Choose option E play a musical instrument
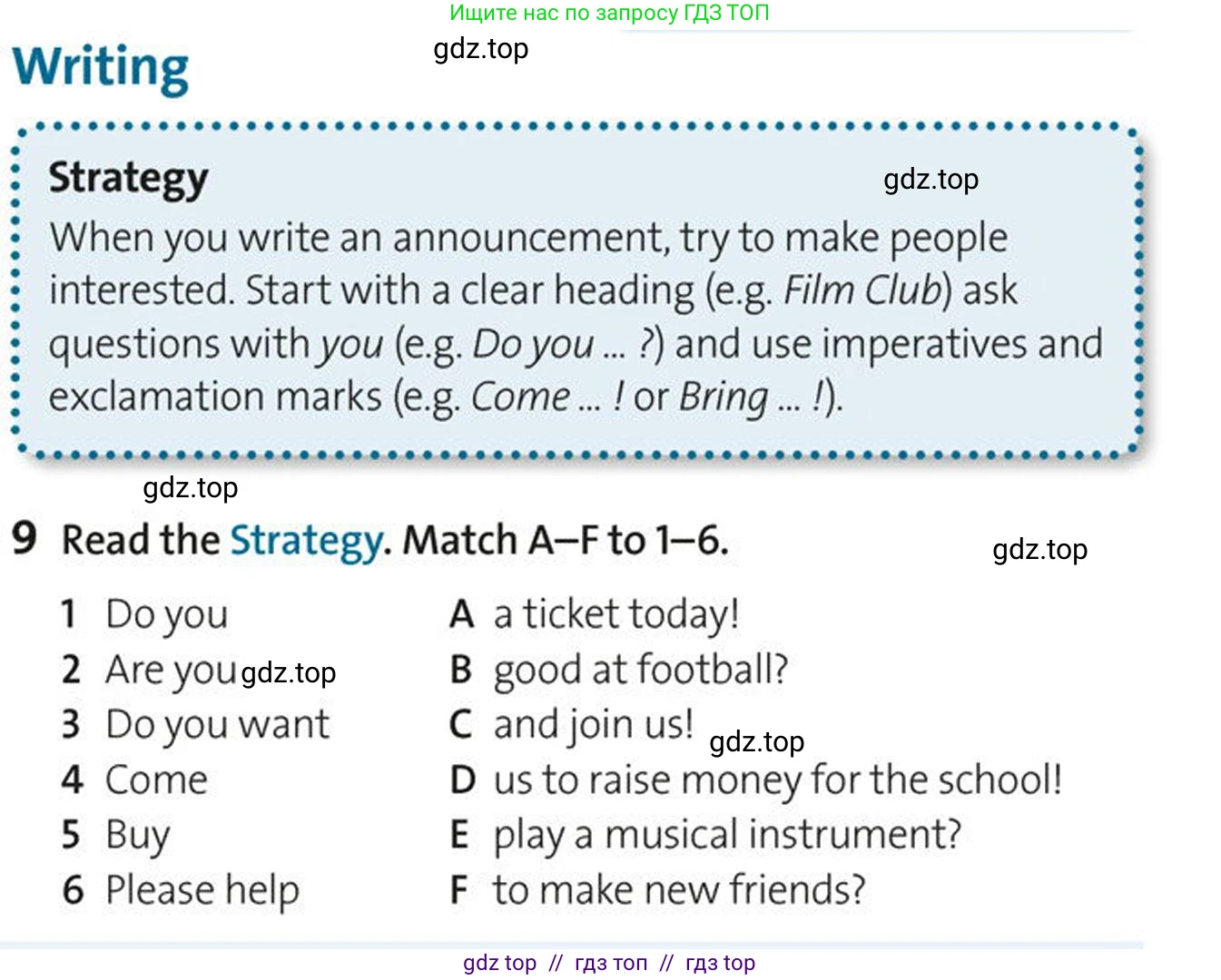Viewport: 1221px width, 980px height. point(705,836)
